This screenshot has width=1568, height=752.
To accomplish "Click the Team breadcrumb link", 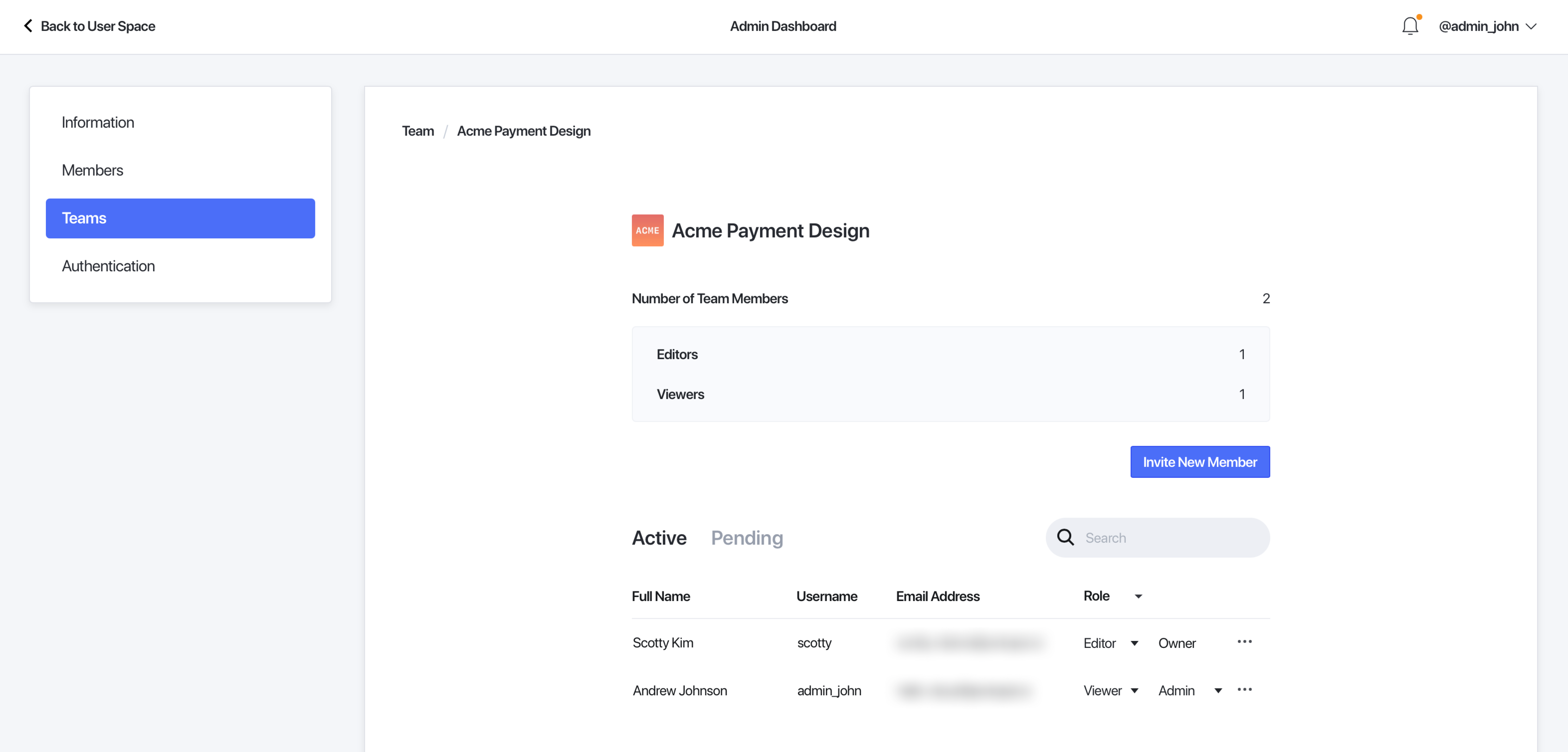I will coord(418,131).
